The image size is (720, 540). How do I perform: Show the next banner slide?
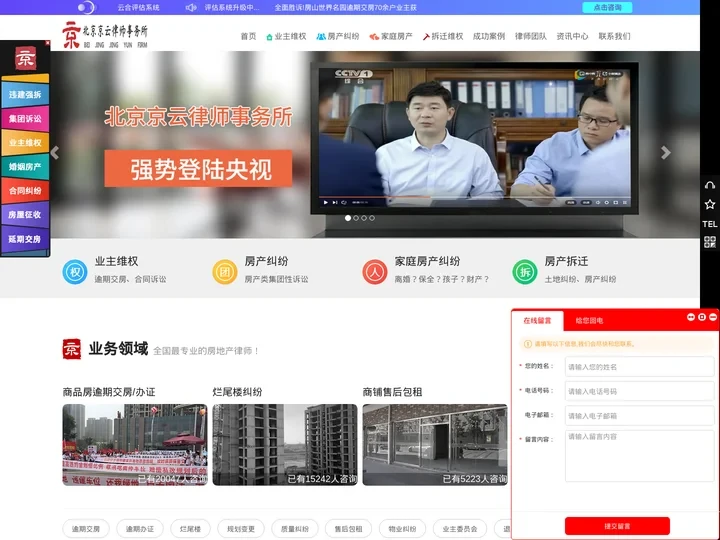tap(666, 152)
